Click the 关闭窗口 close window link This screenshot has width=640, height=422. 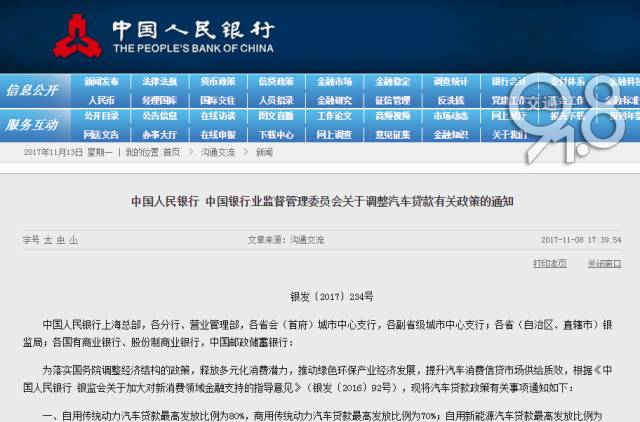(x=604, y=264)
